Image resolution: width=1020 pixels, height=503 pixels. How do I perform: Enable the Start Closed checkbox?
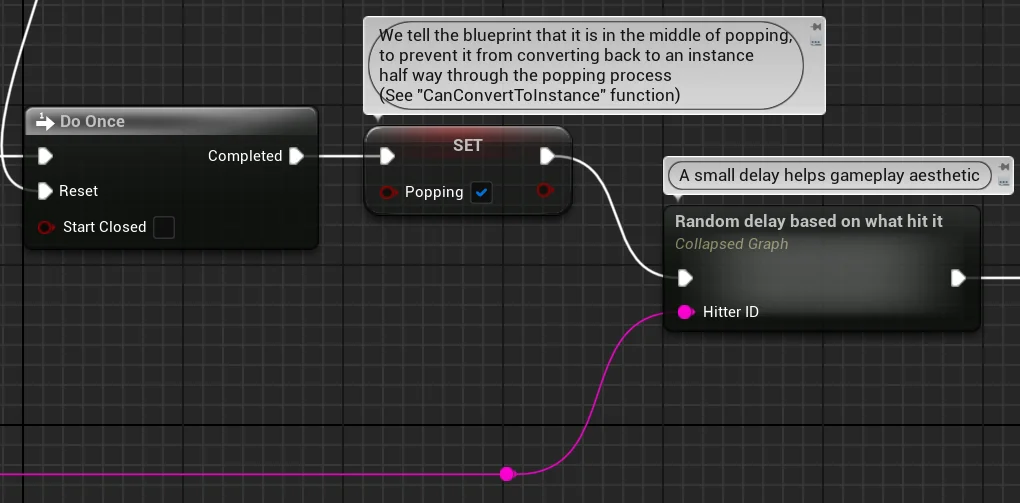click(x=164, y=228)
